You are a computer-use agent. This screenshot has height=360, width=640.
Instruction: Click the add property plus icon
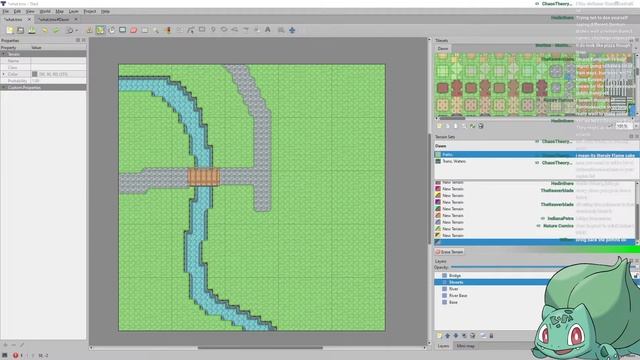[x=5, y=345]
